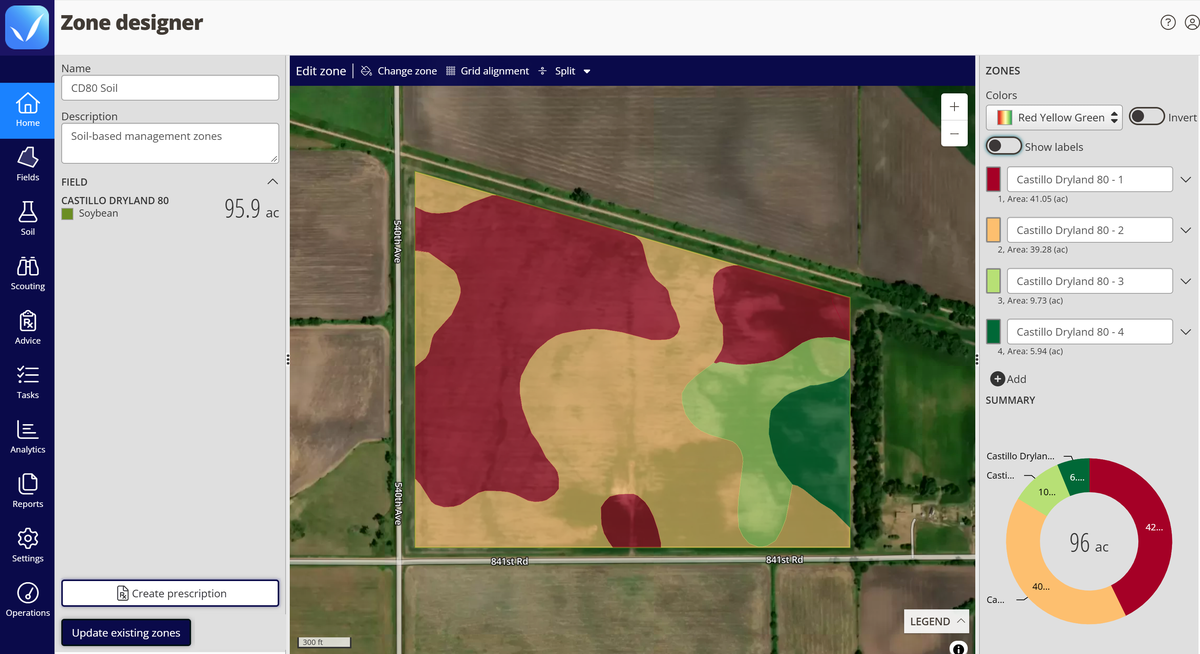
Task: Open the Red Yellow Green color dropdown
Action: tap(1054, 117)
